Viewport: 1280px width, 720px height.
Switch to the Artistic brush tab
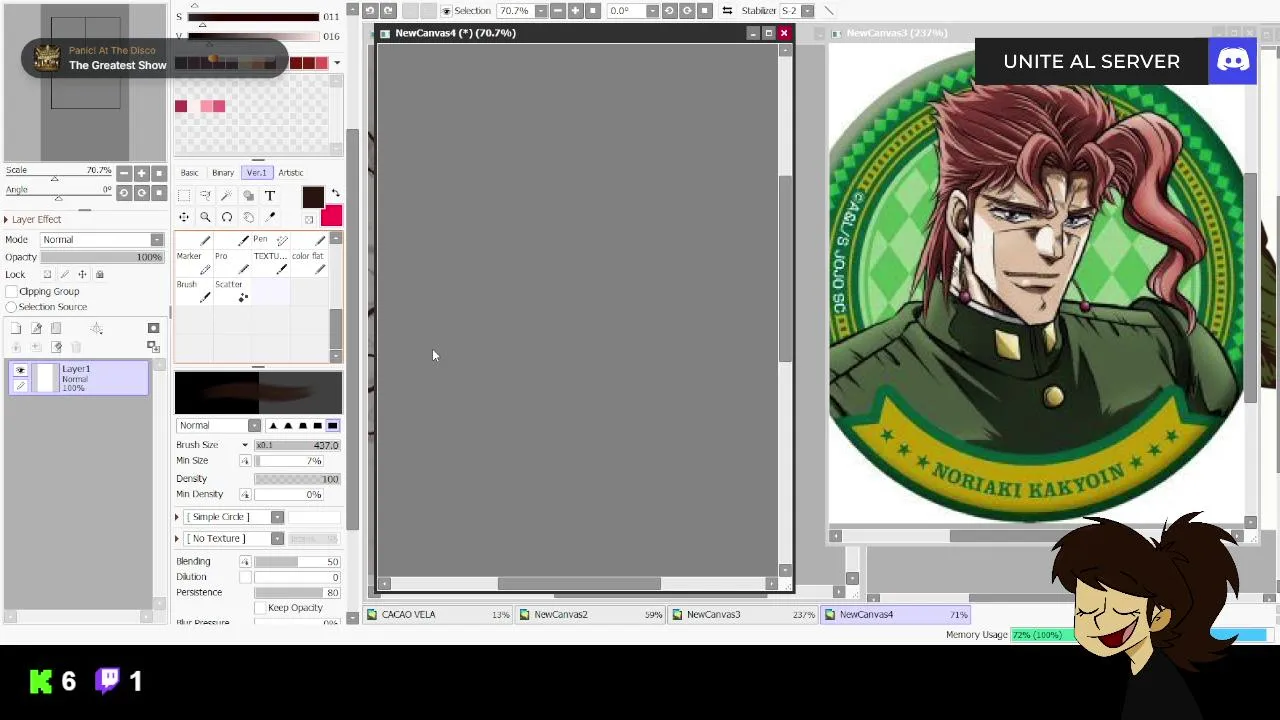click(x=291, y=172)
